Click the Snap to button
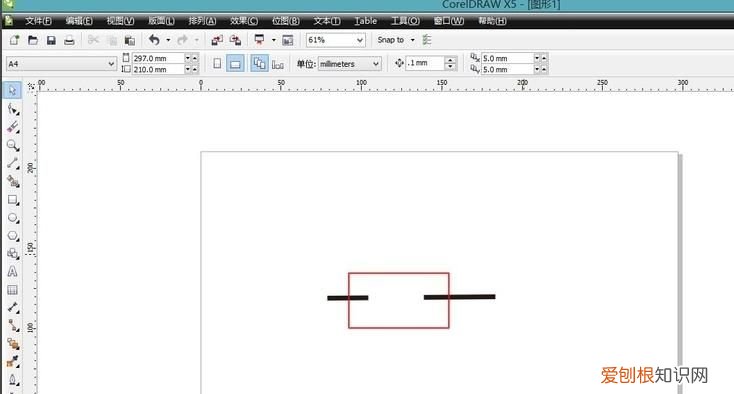734x394 pixels. 390,40
